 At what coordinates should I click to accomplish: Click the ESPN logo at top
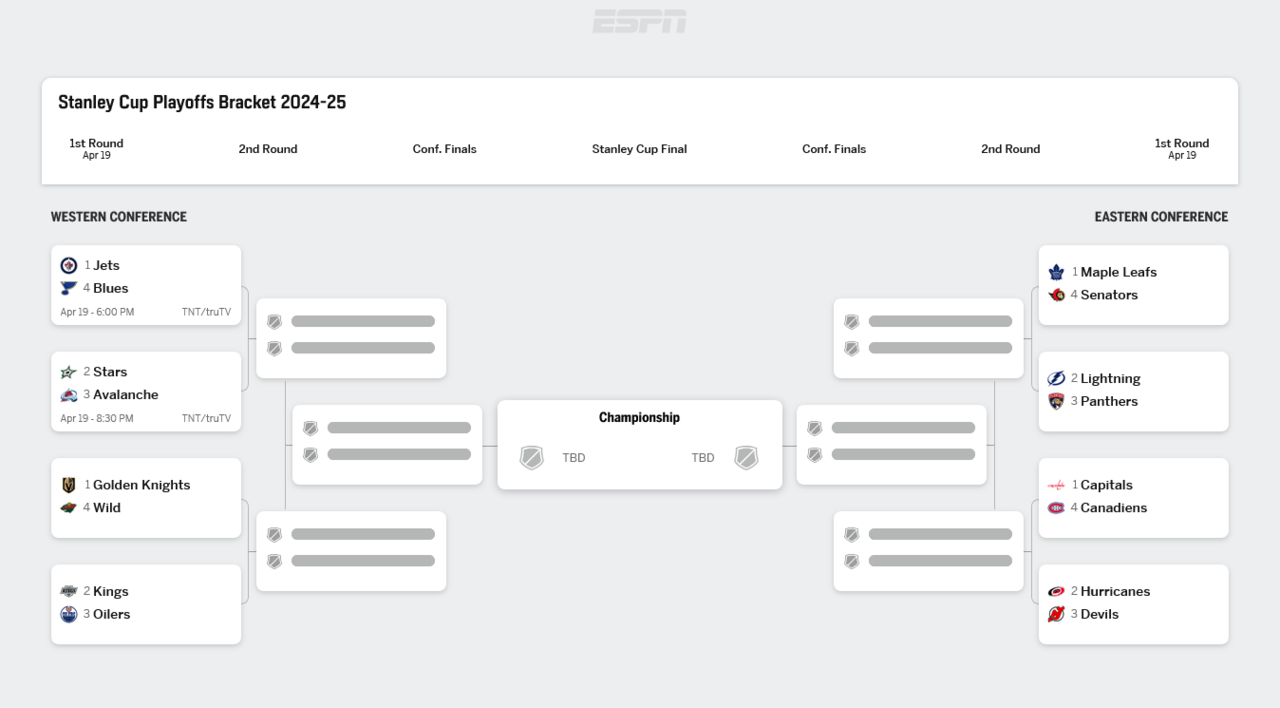639,21
